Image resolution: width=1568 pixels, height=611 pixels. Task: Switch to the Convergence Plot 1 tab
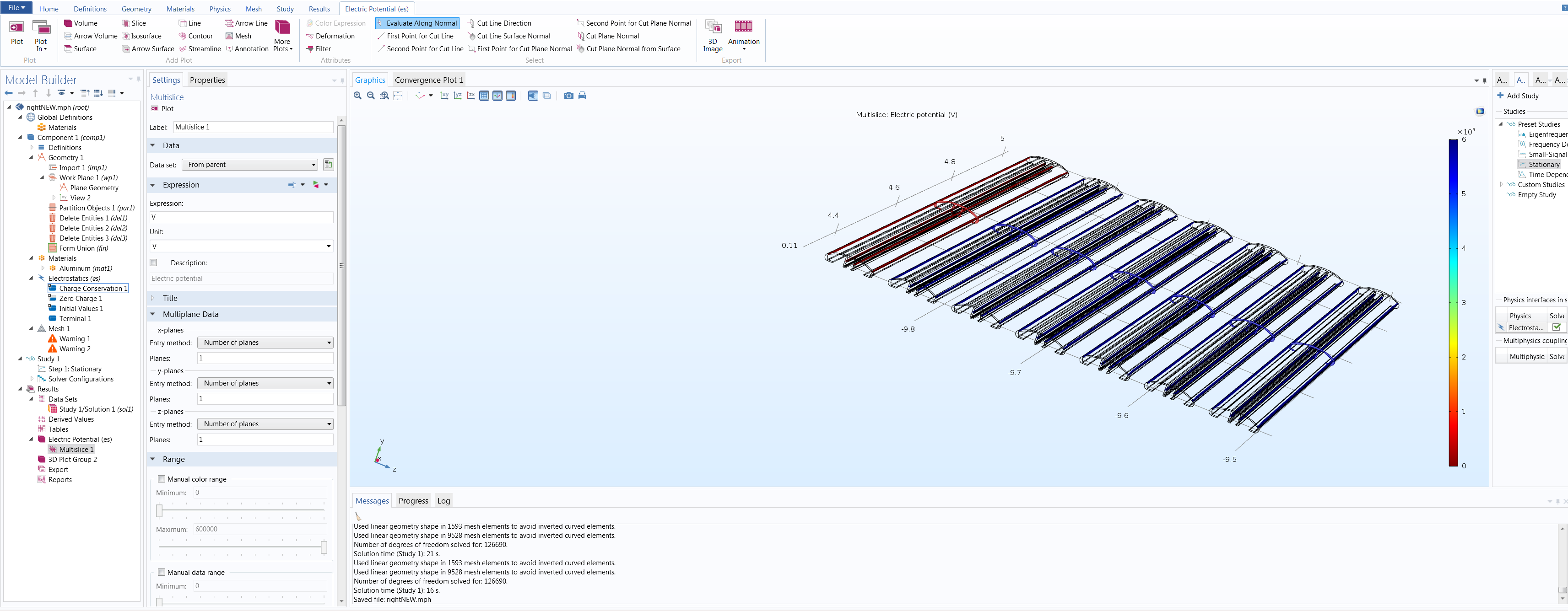(428, 80)
